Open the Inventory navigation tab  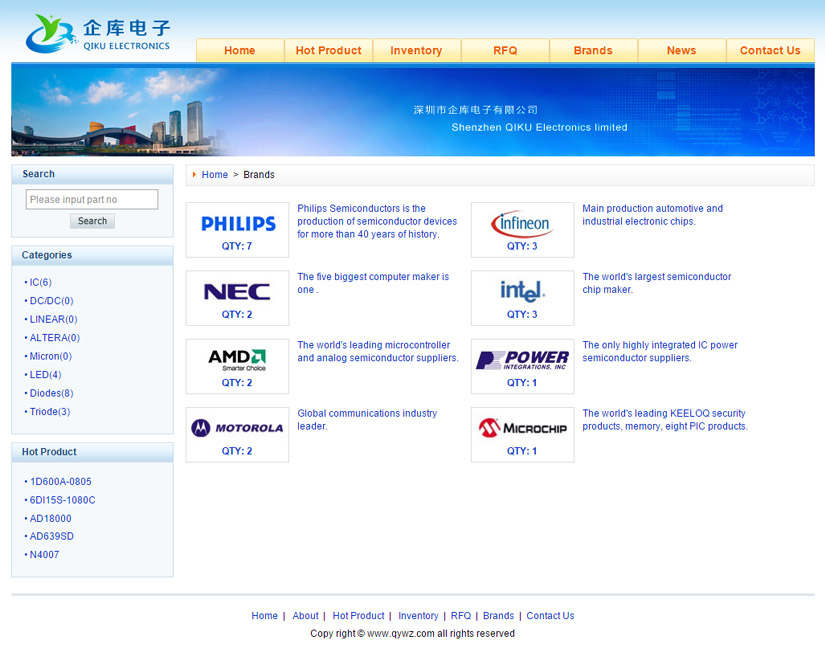(x=416, y=51)
